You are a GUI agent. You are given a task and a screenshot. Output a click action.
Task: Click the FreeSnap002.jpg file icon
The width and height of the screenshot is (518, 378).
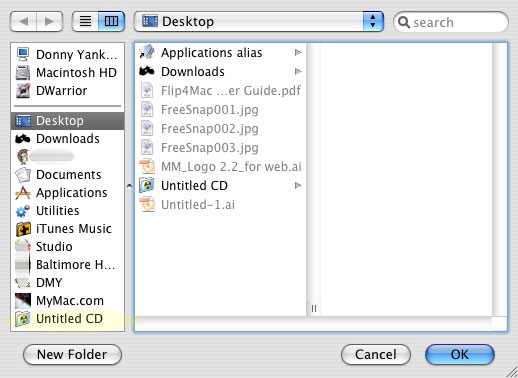point(147,128)
